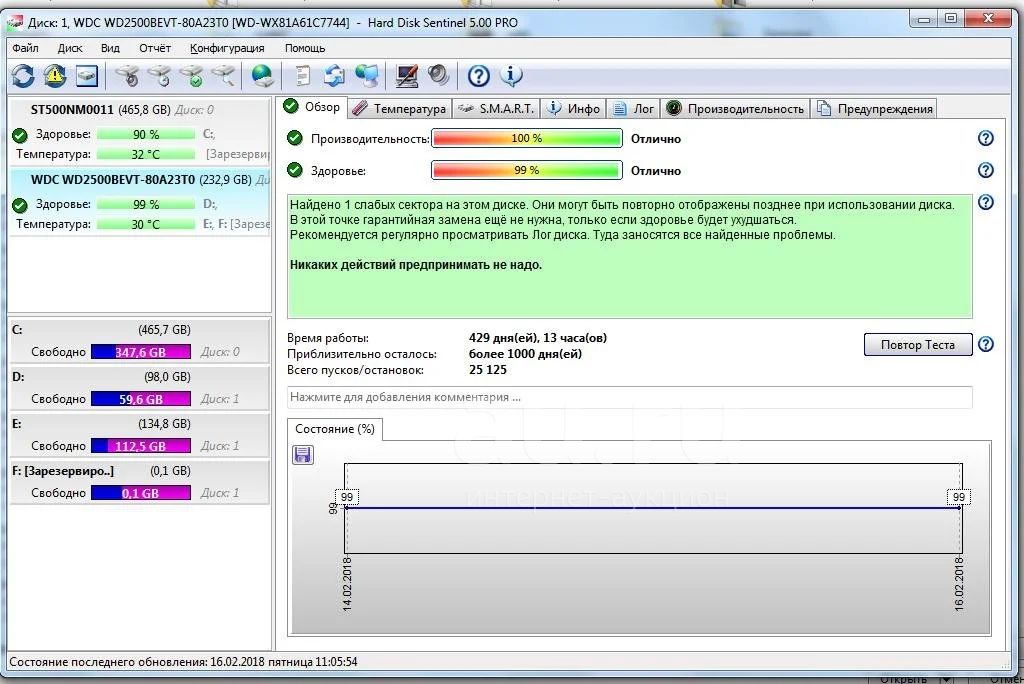
Task: Click the help icon beside Производительность bar
Action: coord(985,138)
